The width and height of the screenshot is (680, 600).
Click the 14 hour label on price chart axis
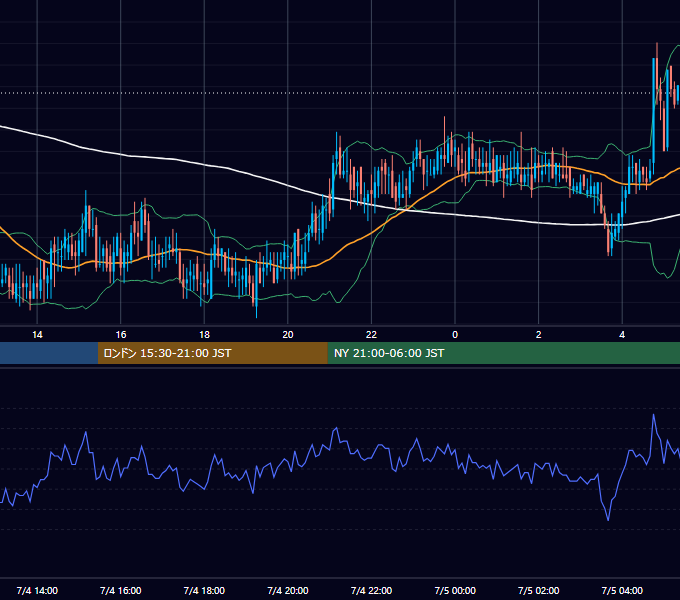[37, 335]
